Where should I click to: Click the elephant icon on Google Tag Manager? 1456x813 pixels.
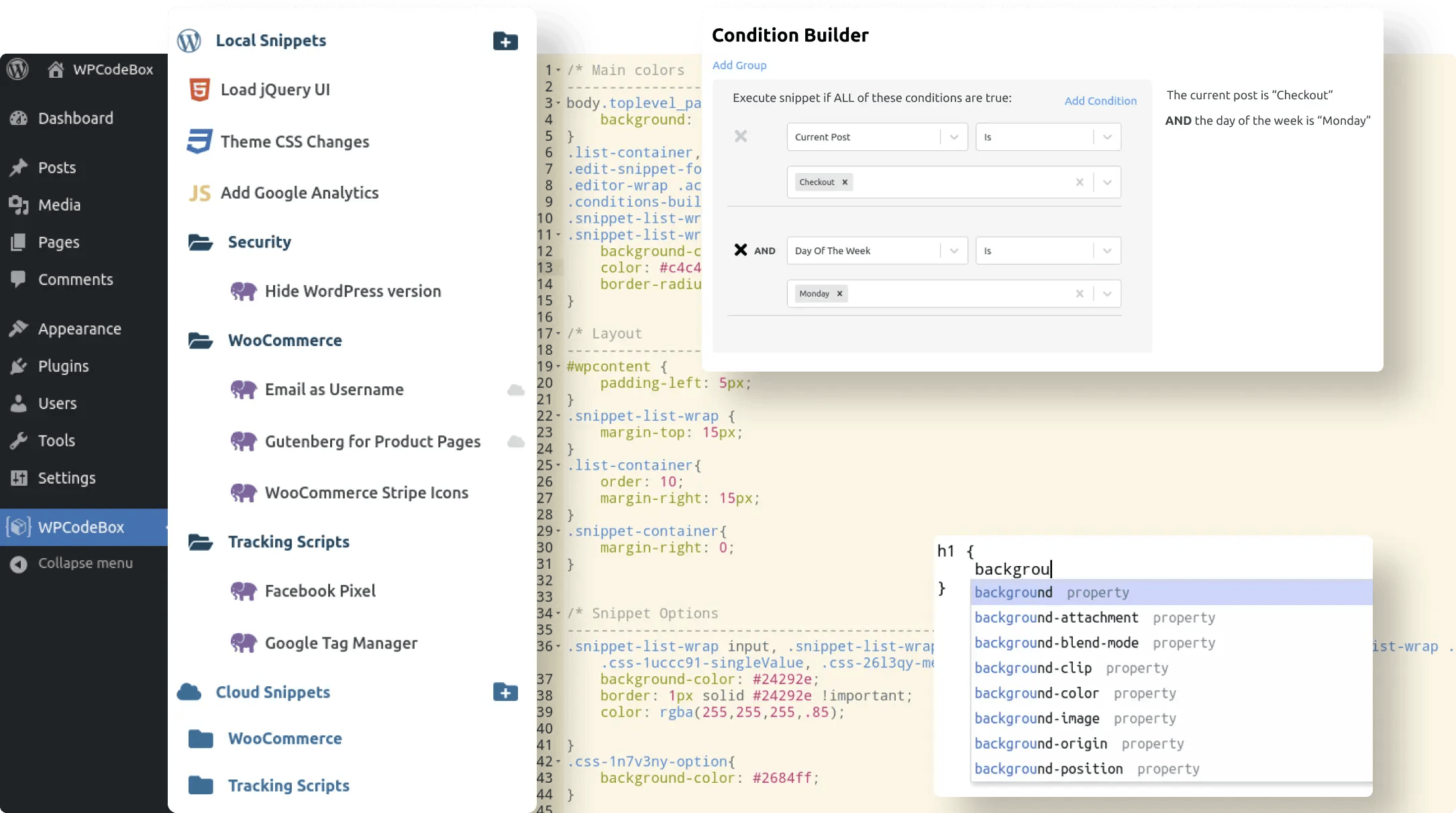tap(244, 642)
